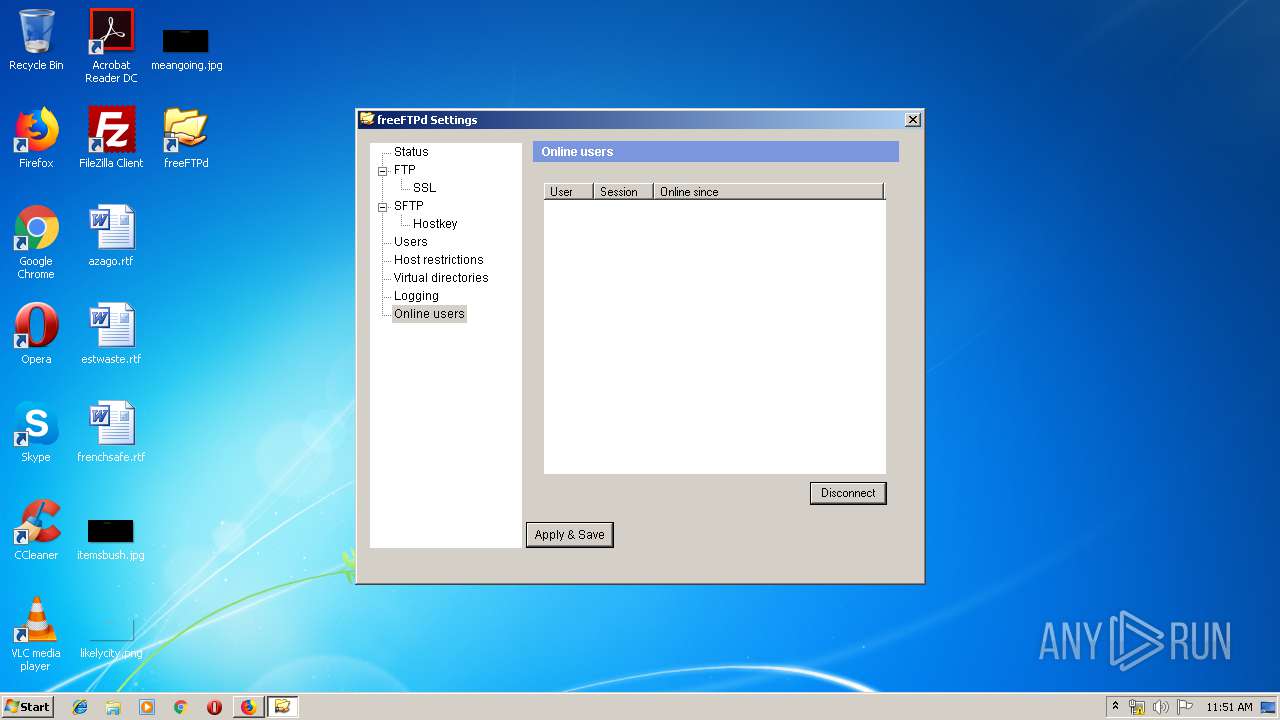Open Internet Explorer in the taskbar
Image resolution: width=1280 pixels, height=720 pixels.
[80, 707]
